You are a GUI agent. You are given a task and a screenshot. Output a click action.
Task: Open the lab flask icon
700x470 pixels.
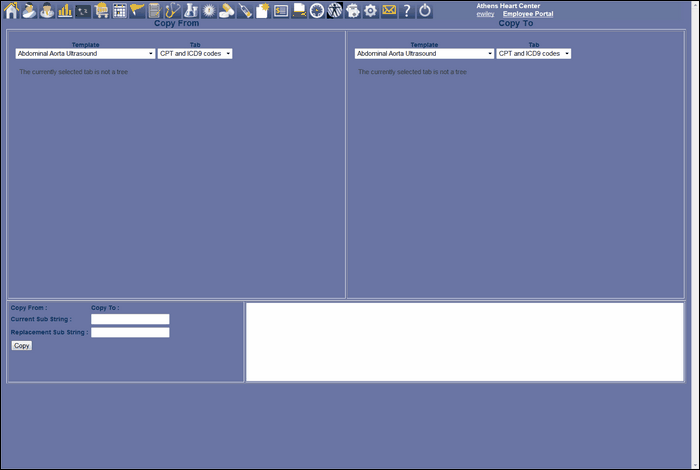pyautogui.click(x=191, y=10)
